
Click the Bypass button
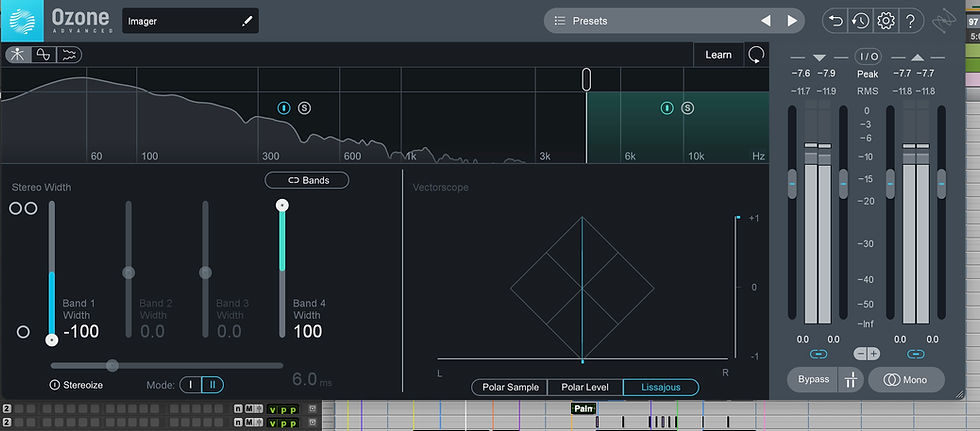click(x=813, y=379)
